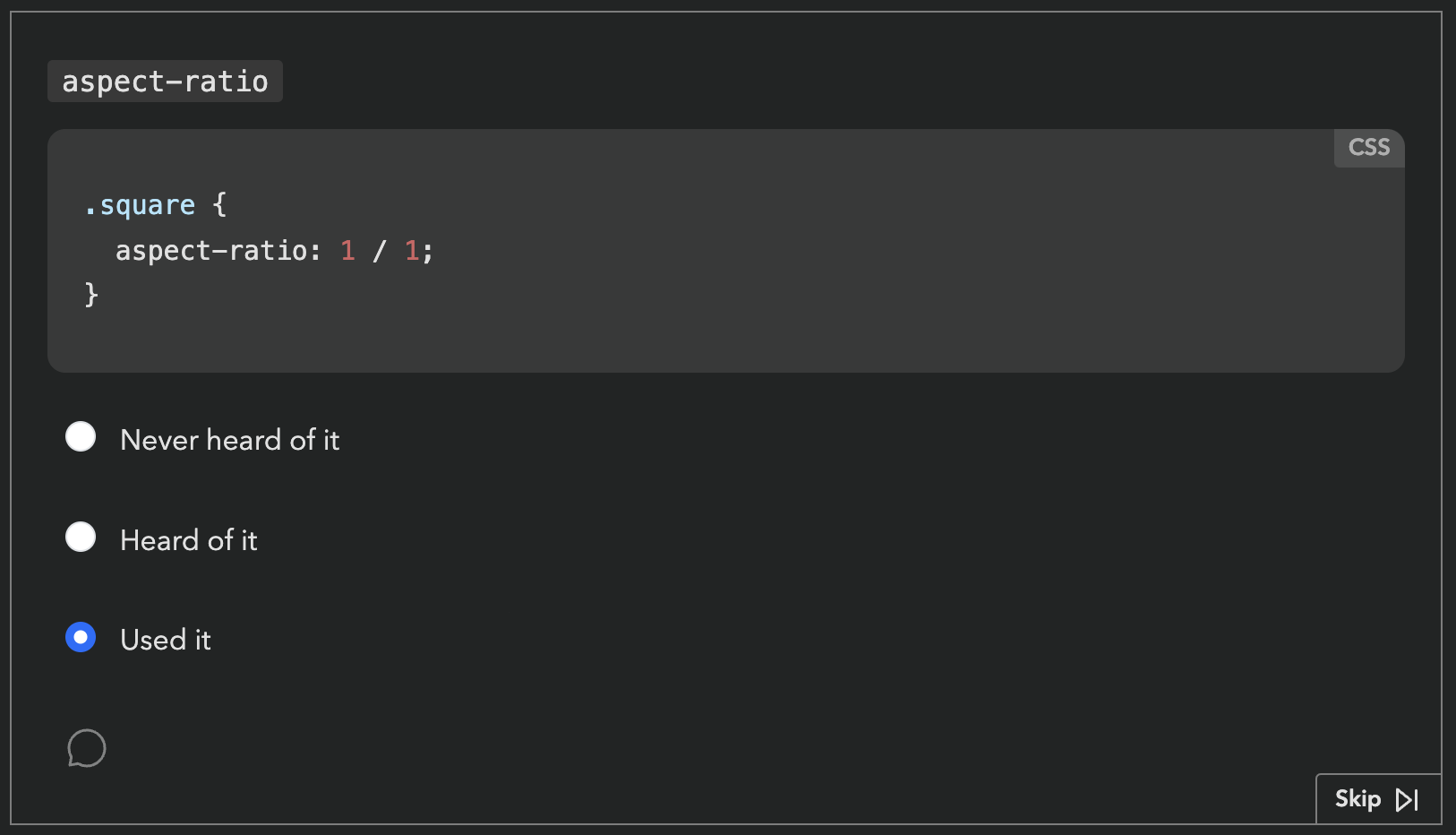Click the 'Used it' option label

(165, 639)
